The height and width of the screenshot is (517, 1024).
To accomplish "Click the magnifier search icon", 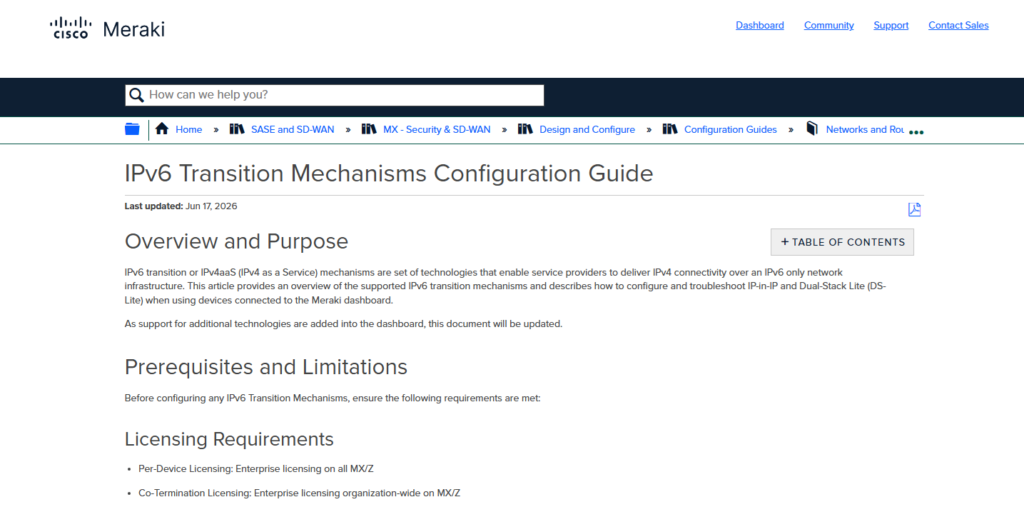I will (136, 95).
